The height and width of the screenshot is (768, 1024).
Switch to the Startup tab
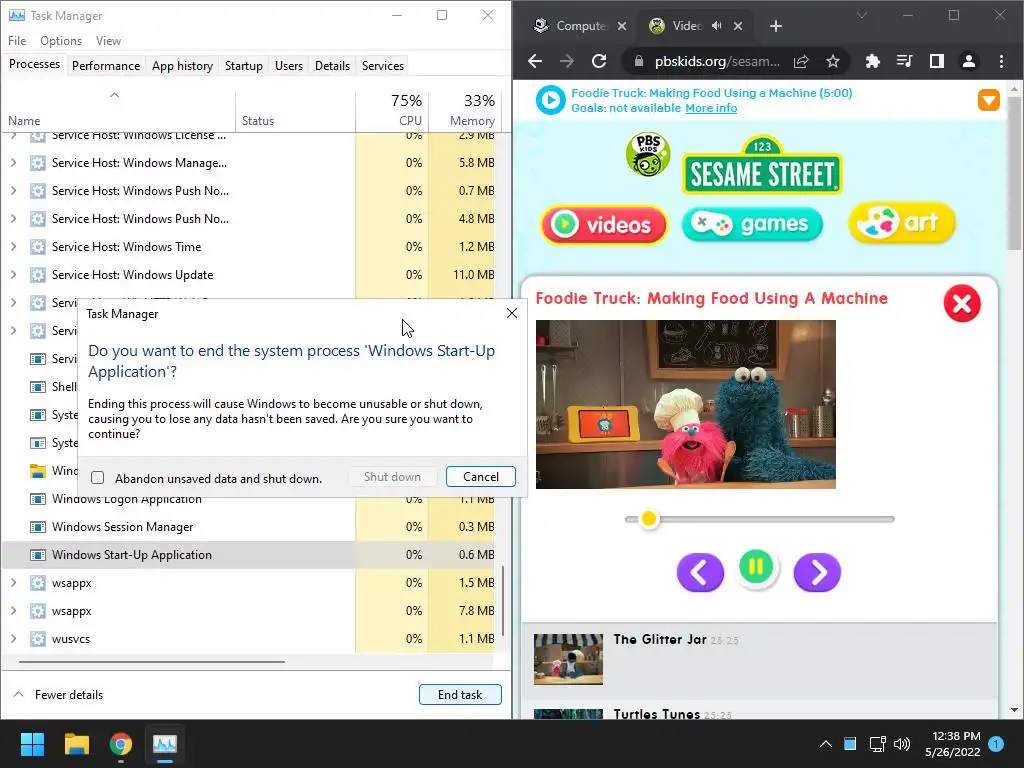click(244, 65)
